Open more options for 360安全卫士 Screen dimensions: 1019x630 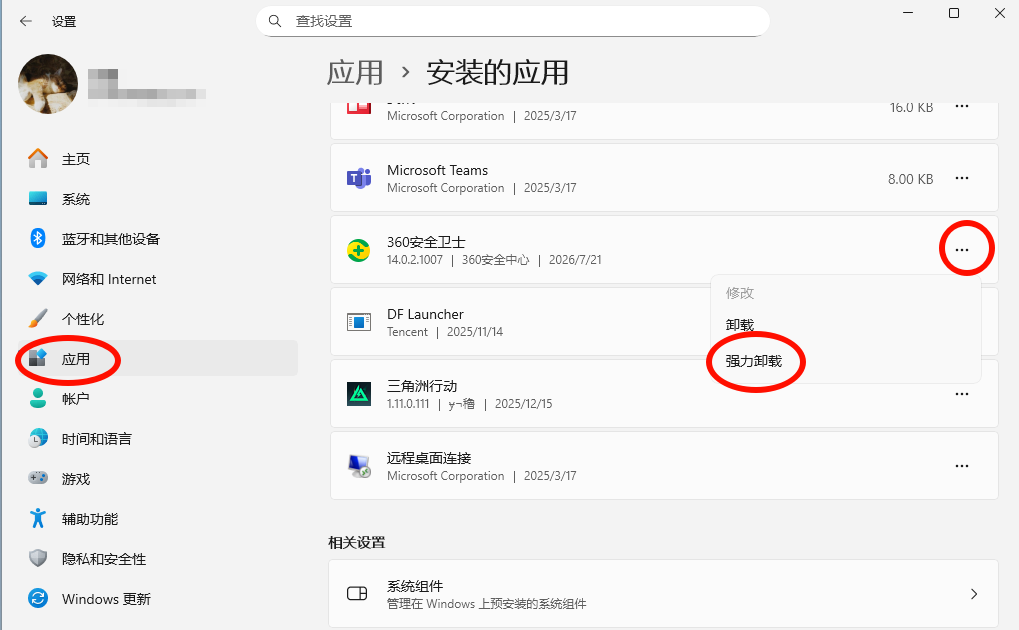[962, 250]
